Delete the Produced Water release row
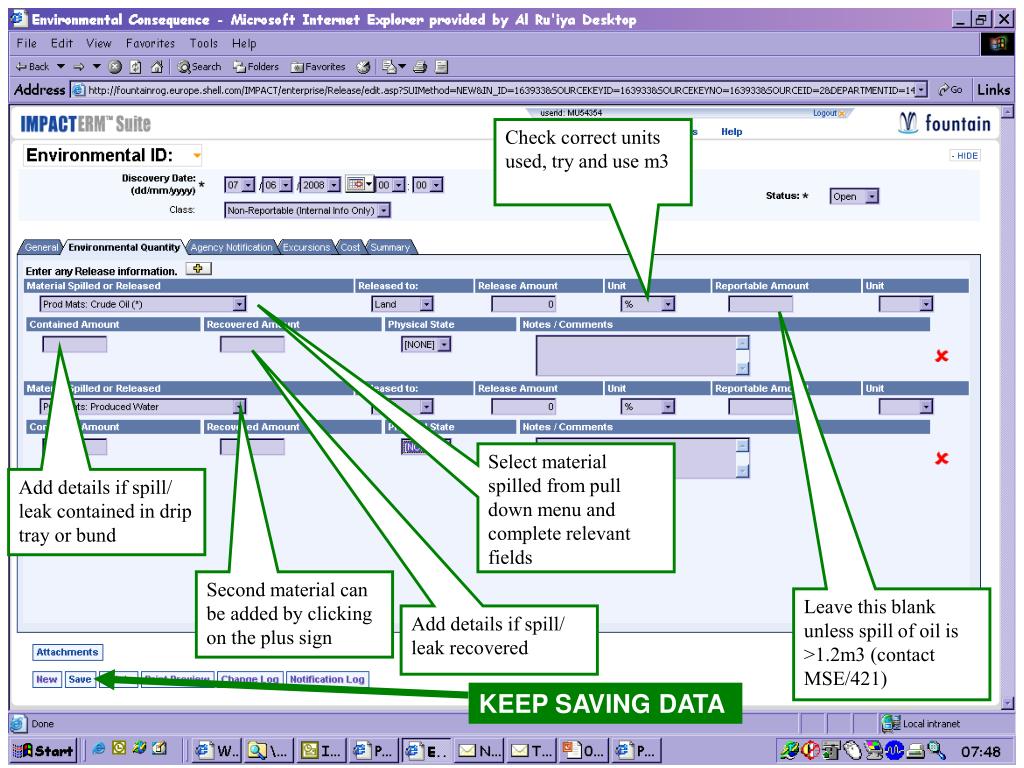The image size is (1024, 768). point(941,458)
